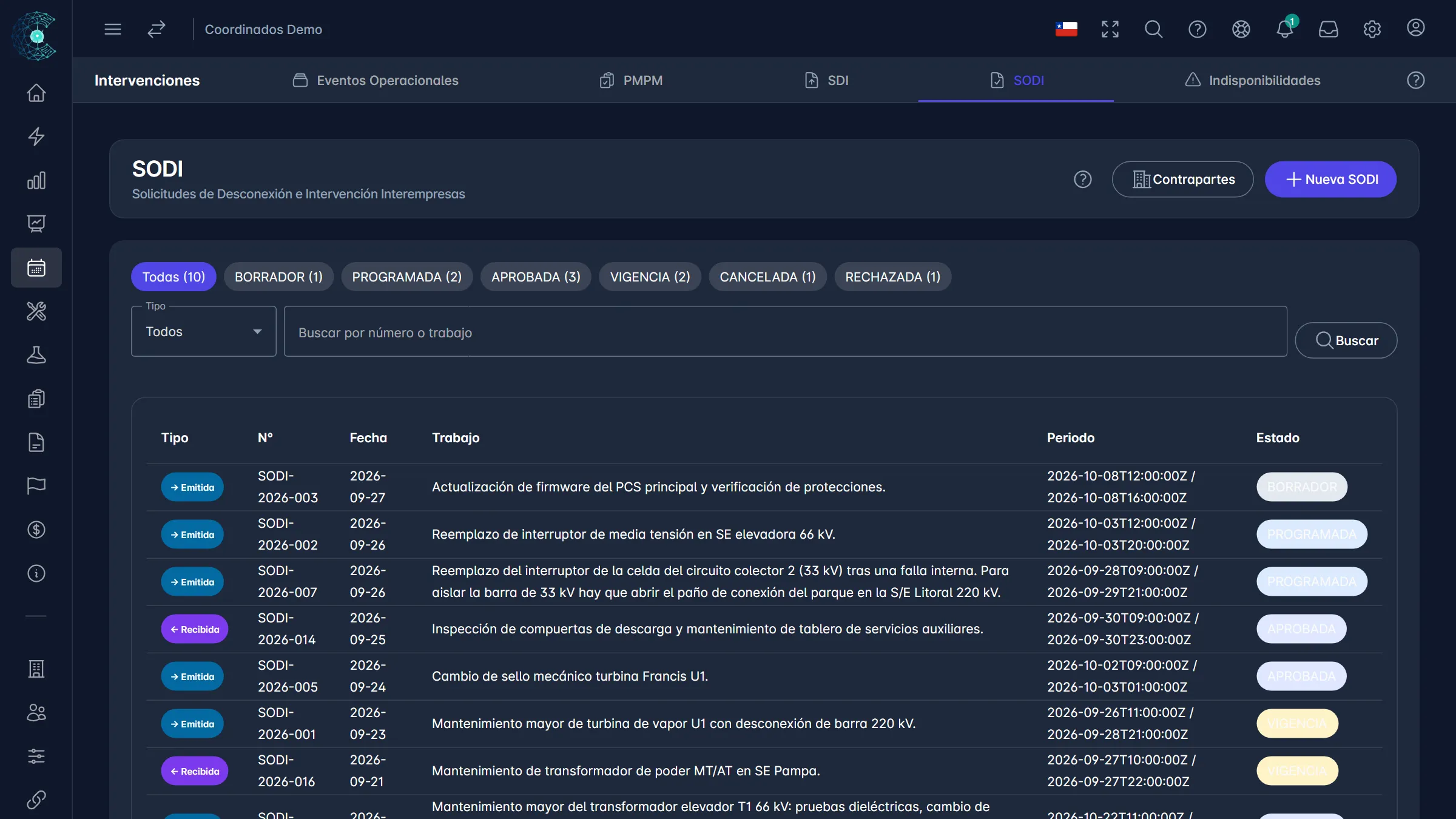Toggle fullscreen mode icon
Screen dimensions: 1456x819
click(x=1110, y=29)
